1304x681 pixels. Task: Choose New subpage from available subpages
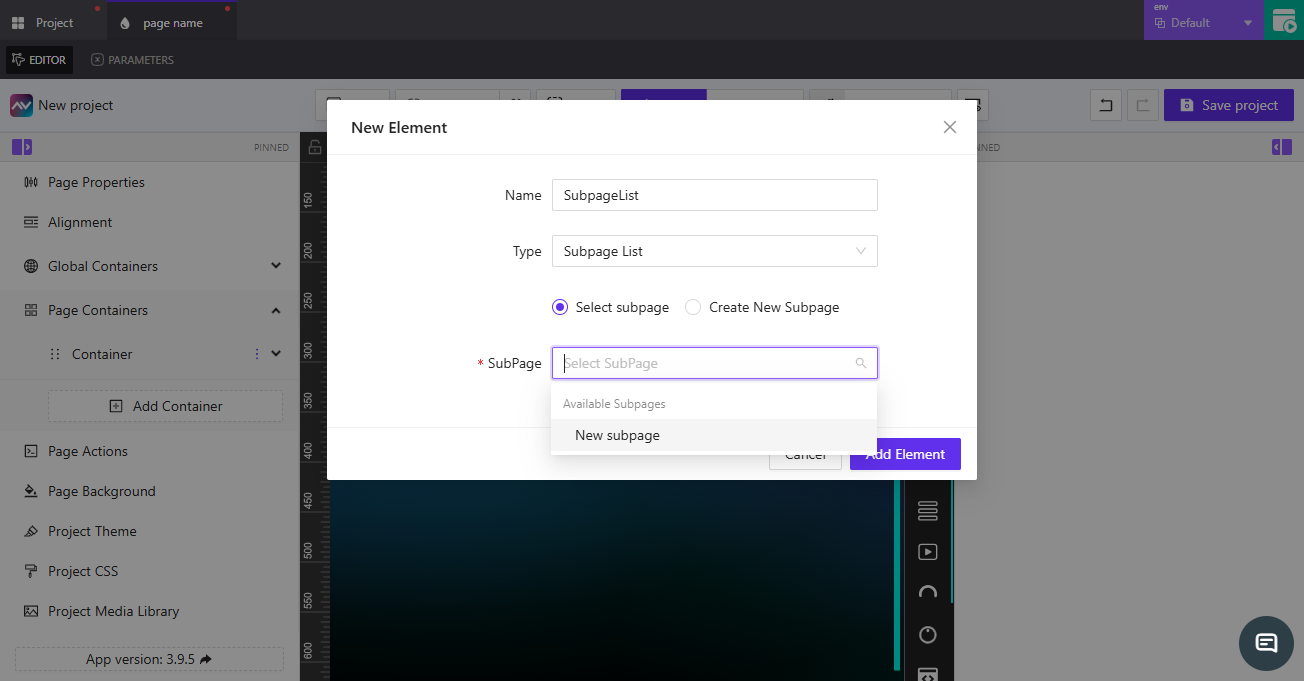coord(617,435)
